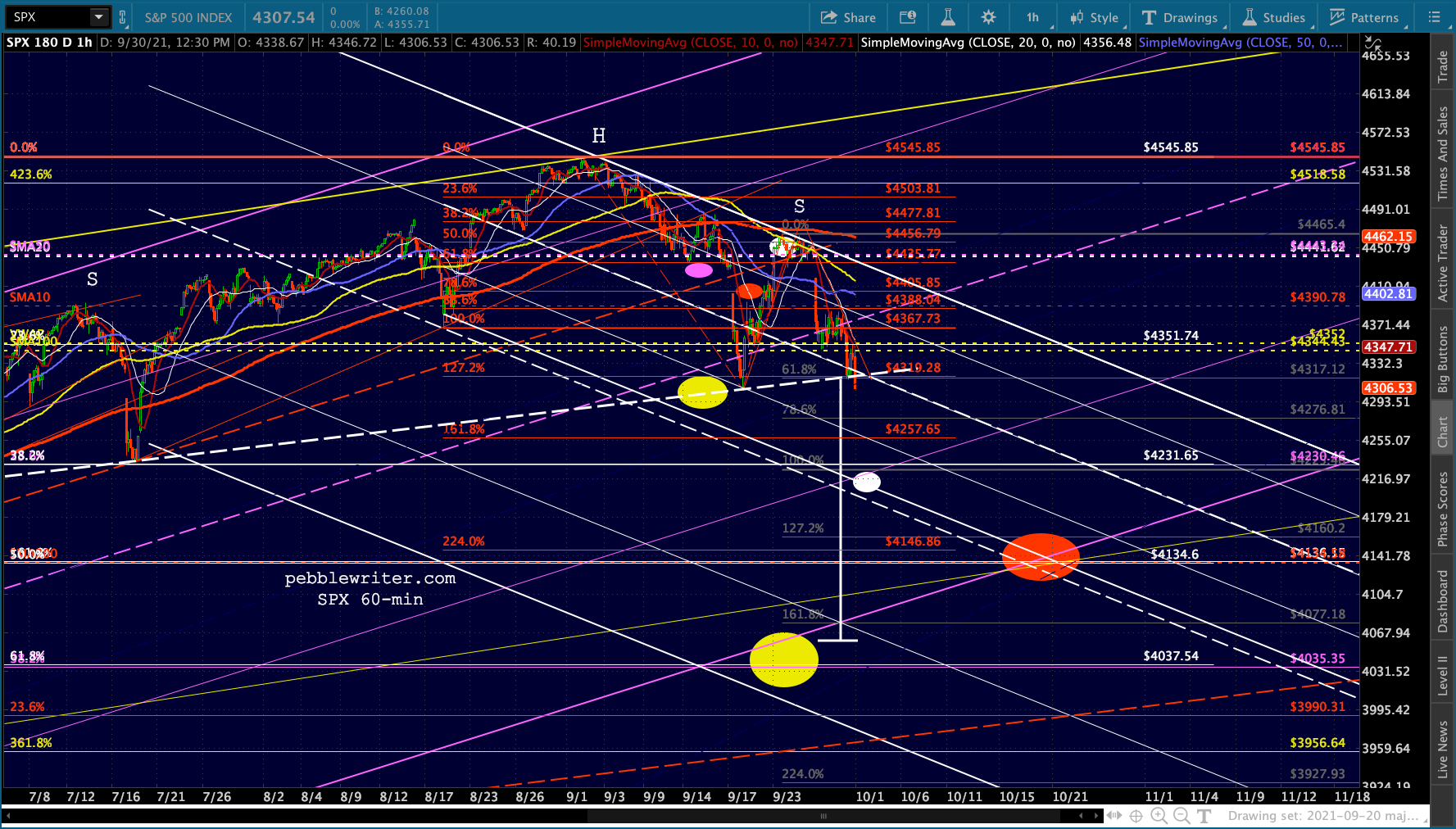Click the 4307.54 last price value
The image size is (1456, 829).
coord(283,17)
